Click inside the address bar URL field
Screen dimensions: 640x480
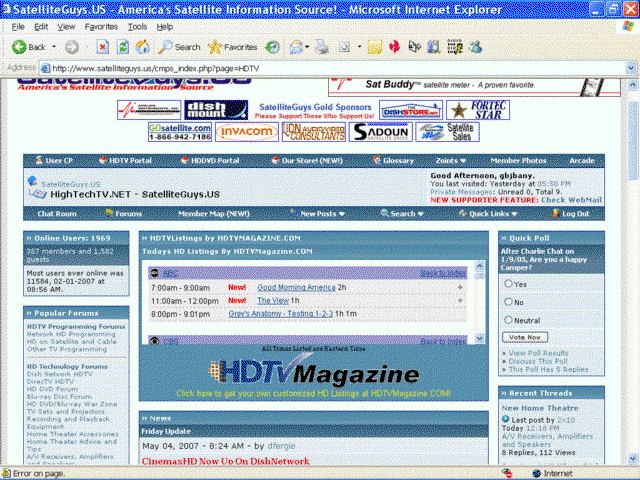click(335, 68)
